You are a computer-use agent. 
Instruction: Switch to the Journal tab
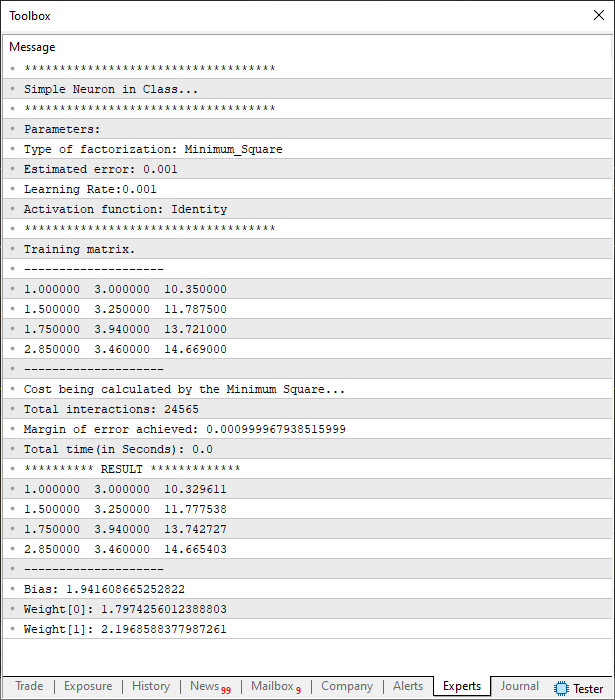tap(520, 686)
